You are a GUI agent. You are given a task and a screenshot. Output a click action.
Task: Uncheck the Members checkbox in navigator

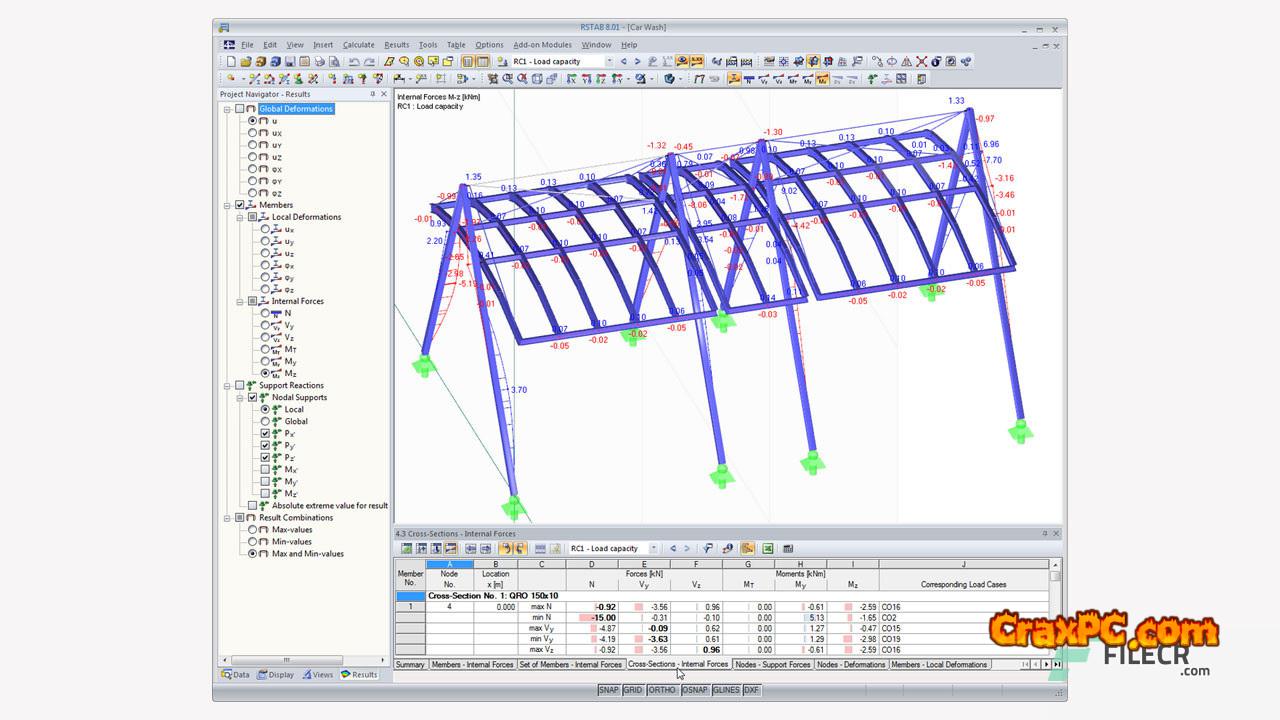239,205
